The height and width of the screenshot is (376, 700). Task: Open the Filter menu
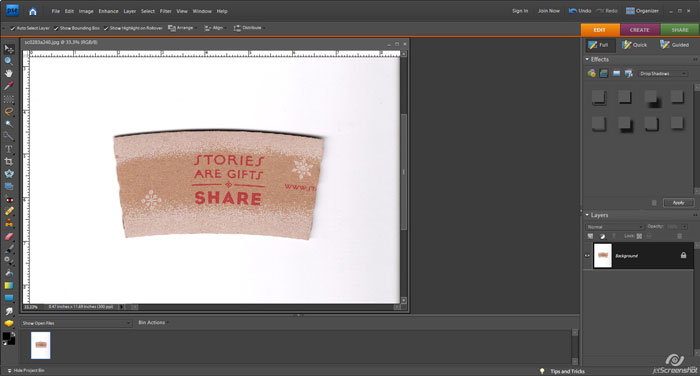(166, 11)
